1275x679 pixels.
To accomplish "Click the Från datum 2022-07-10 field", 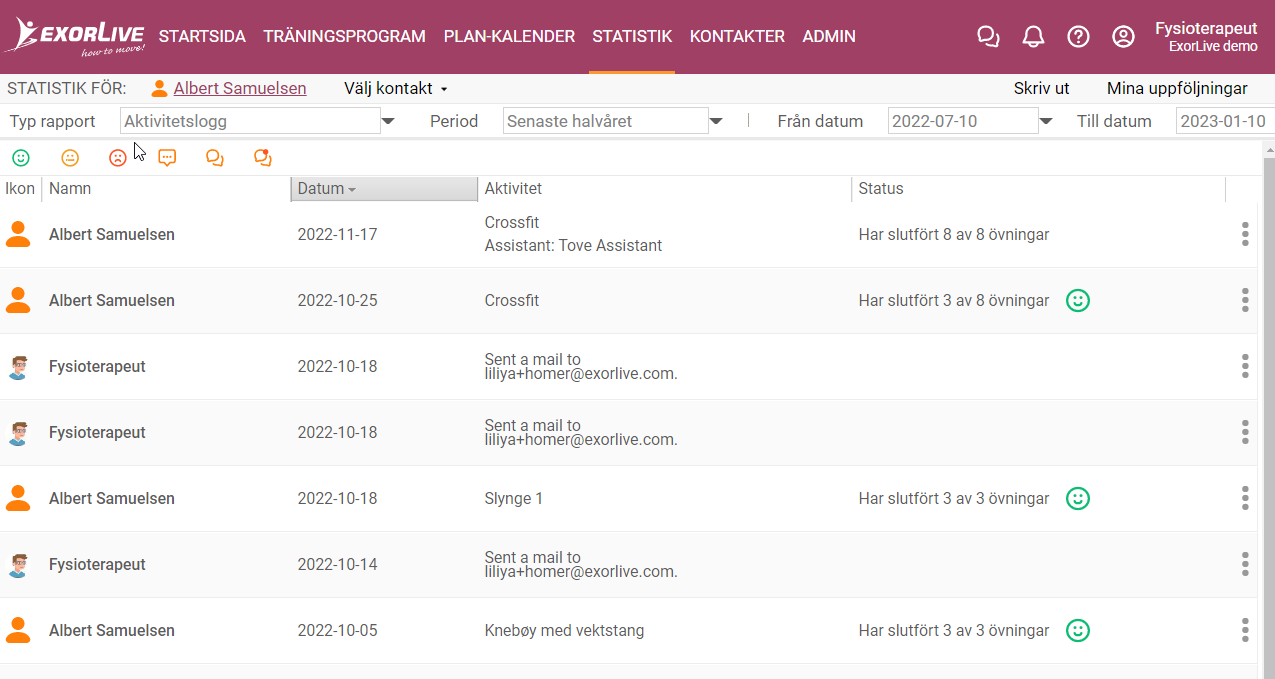I will pos(963,121).
